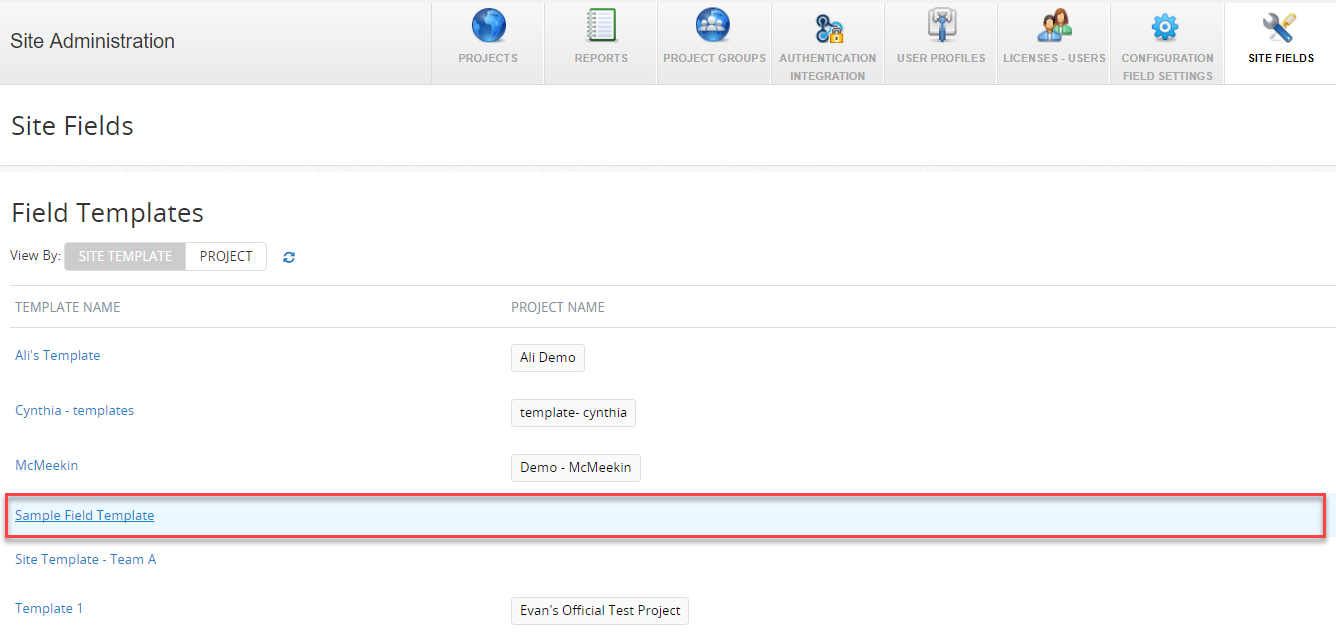Open the Project Groups icon
1336x636 pixels.
713,26
